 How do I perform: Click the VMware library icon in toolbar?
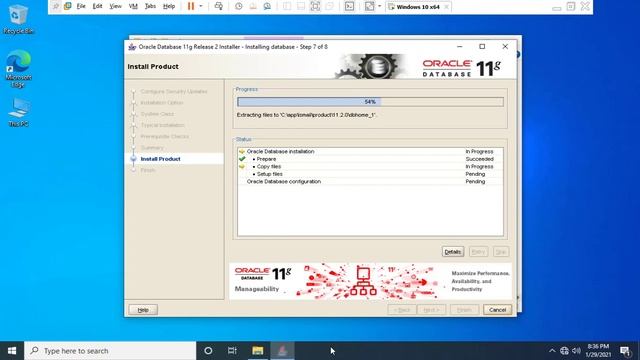click(x=68, y=6)
